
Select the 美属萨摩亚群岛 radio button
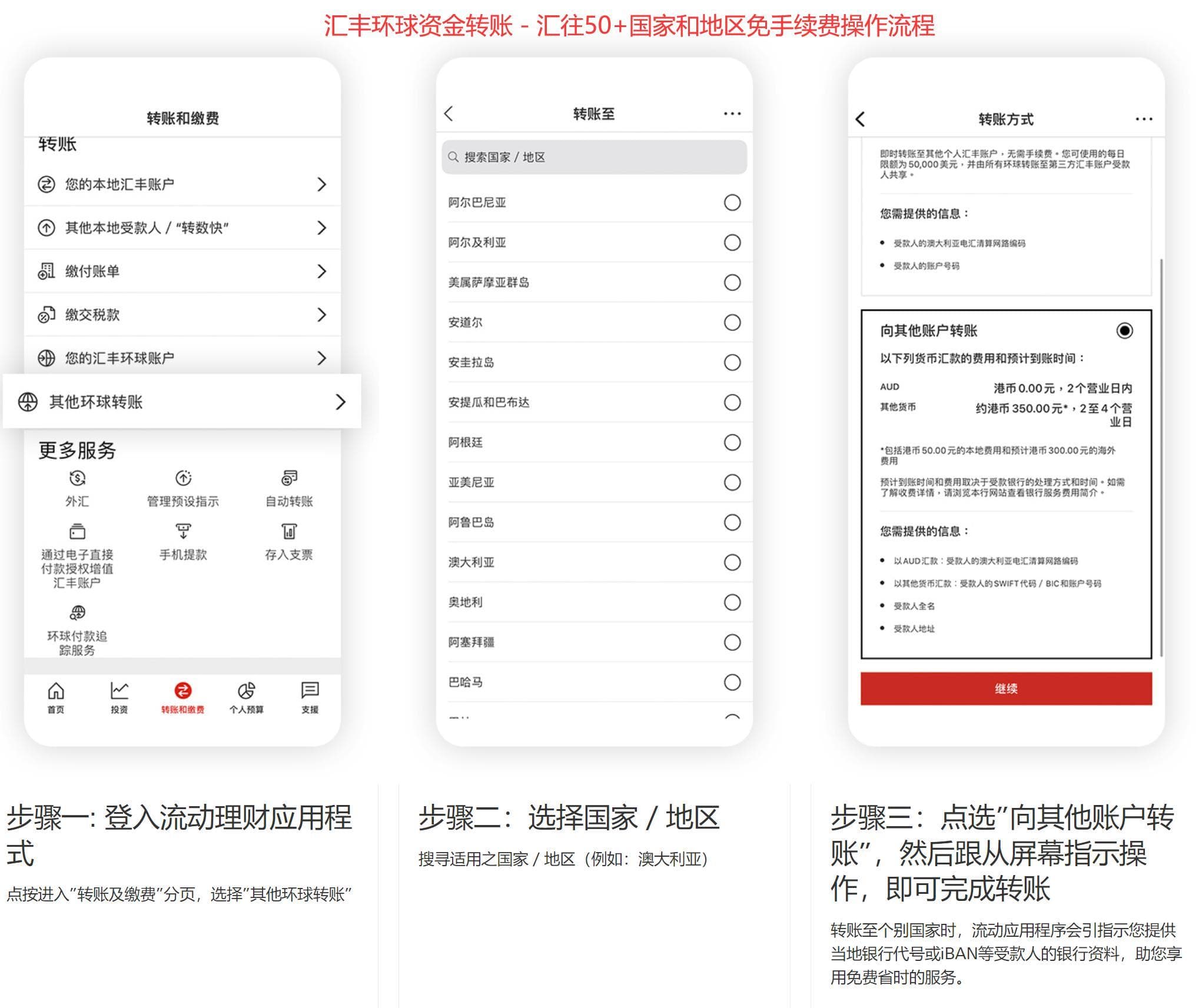coord(732,282)
